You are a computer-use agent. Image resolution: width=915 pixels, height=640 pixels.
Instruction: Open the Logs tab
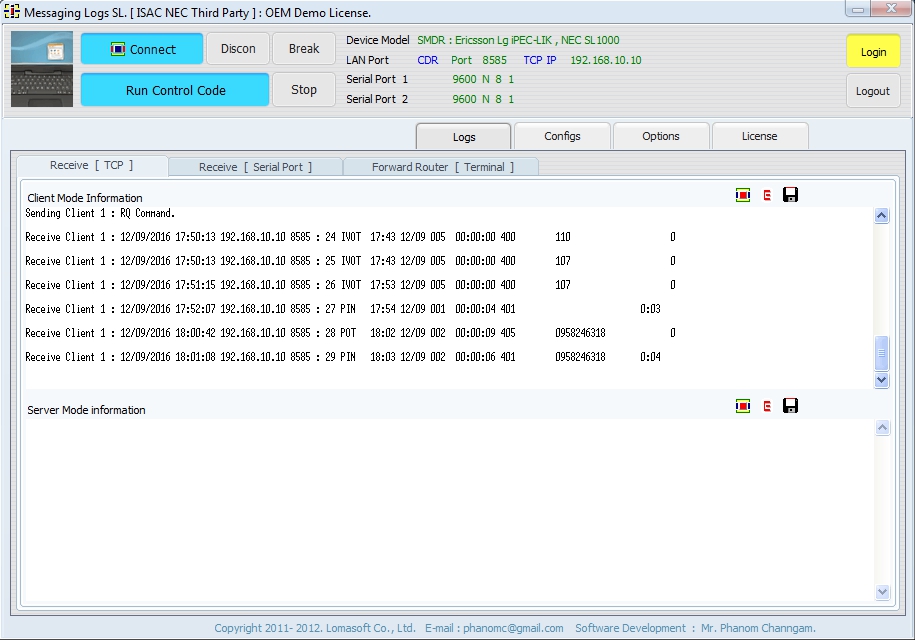[463, 137]
